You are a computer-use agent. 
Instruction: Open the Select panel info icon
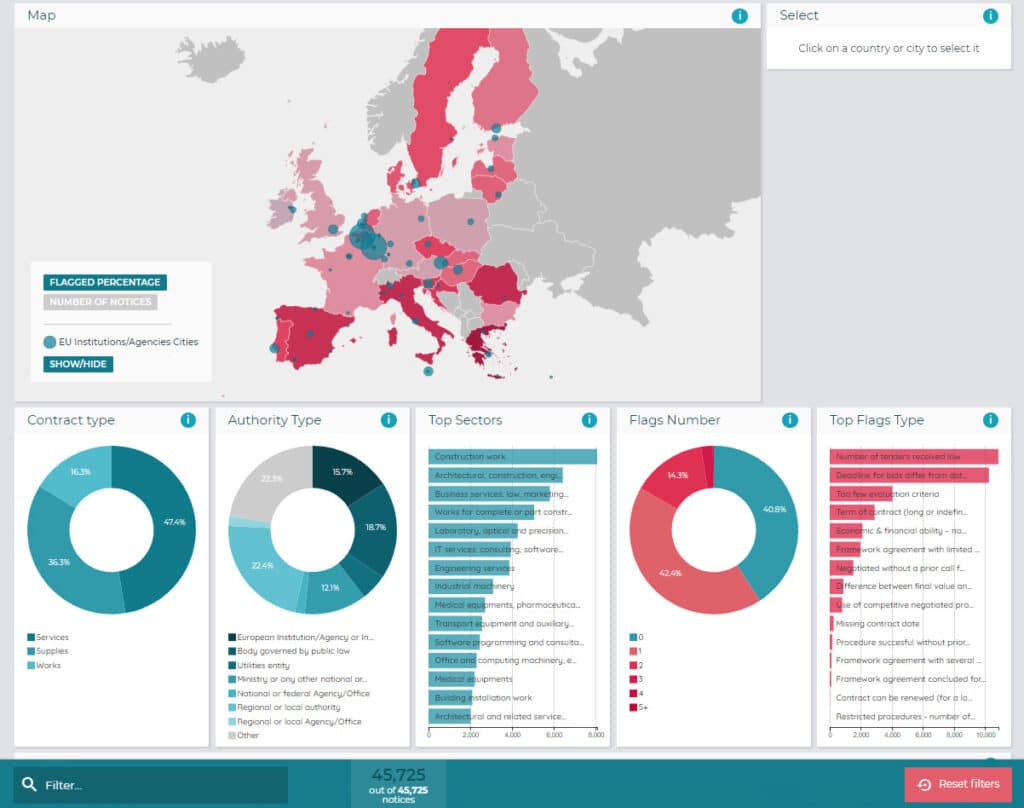click(990, 16)
